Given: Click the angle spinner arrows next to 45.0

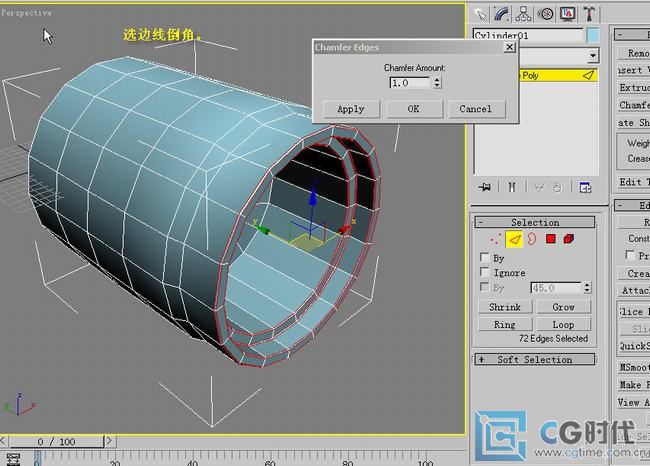Looking at the screenshot, I should point(587,288).
